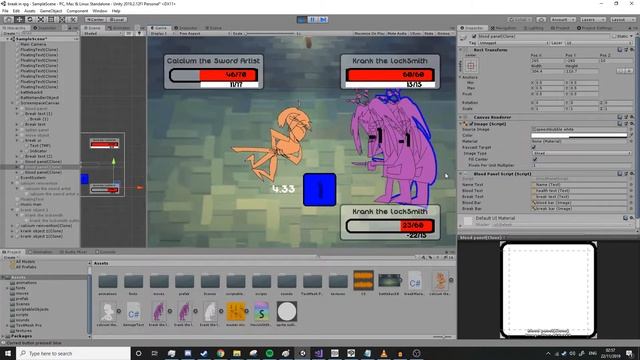640x360 pixels.
Task: Toggle Local handle rotation button
Action: [117, 19]
